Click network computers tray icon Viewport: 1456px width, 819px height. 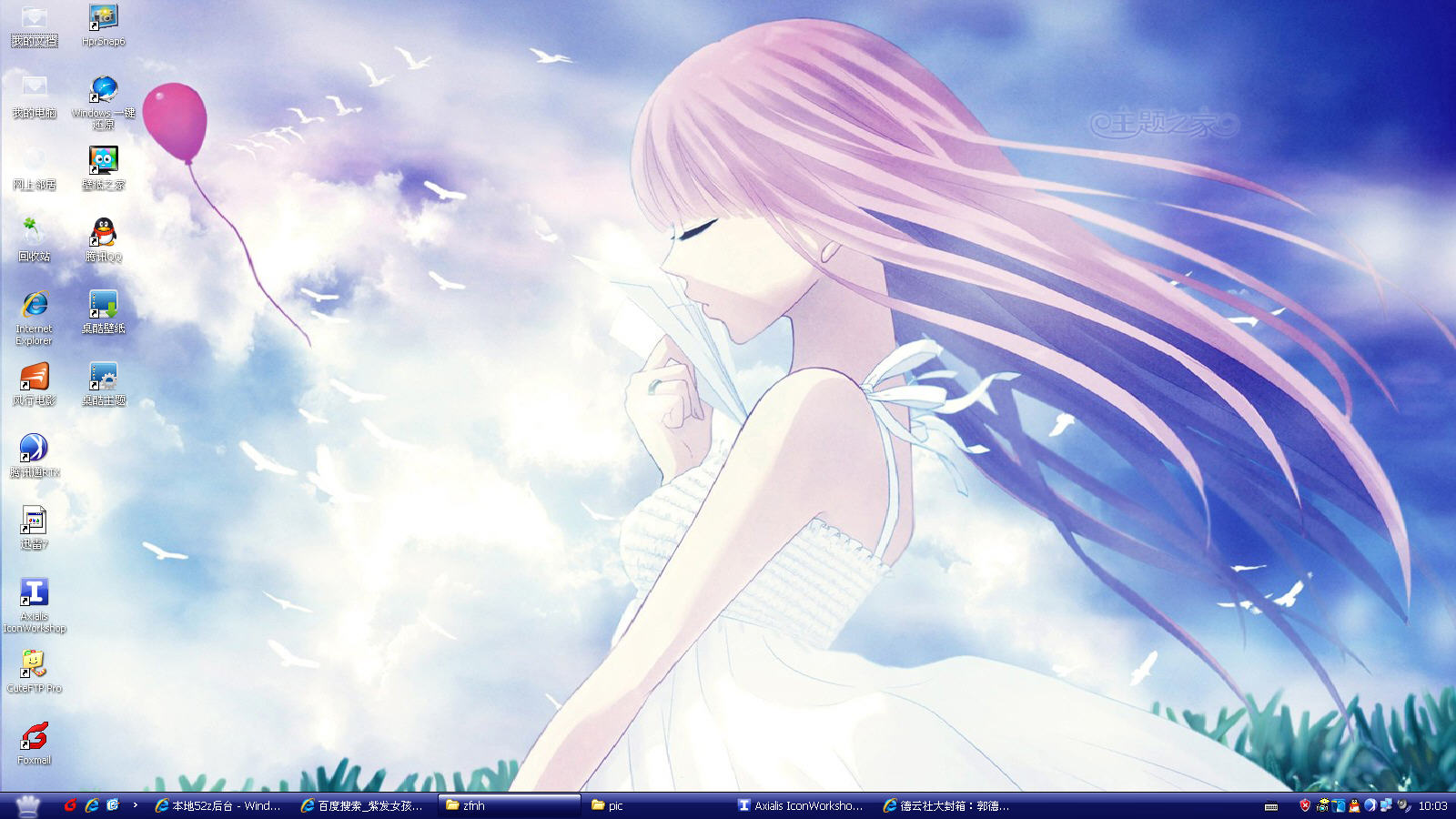point(1386,804)
